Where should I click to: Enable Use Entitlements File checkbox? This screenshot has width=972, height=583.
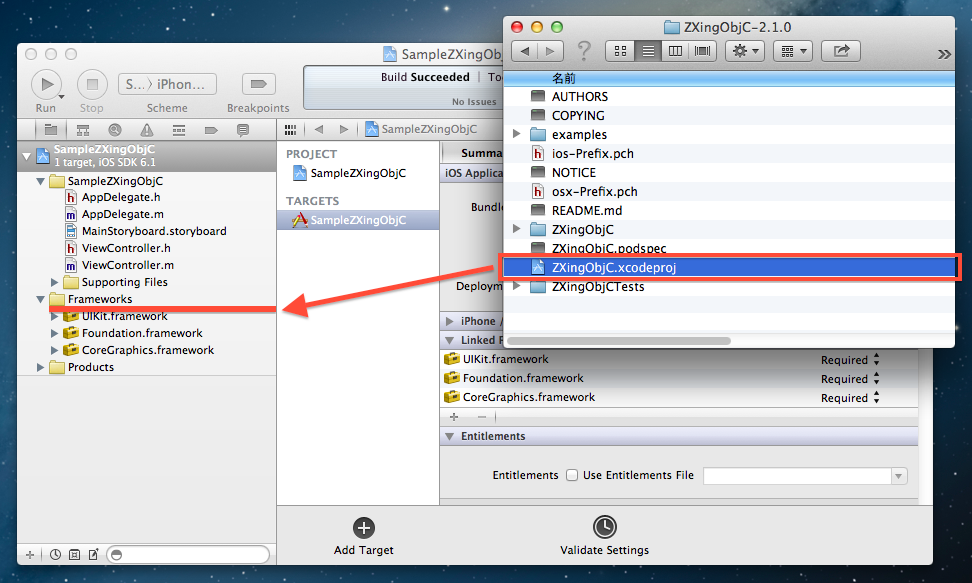(572, 475)
